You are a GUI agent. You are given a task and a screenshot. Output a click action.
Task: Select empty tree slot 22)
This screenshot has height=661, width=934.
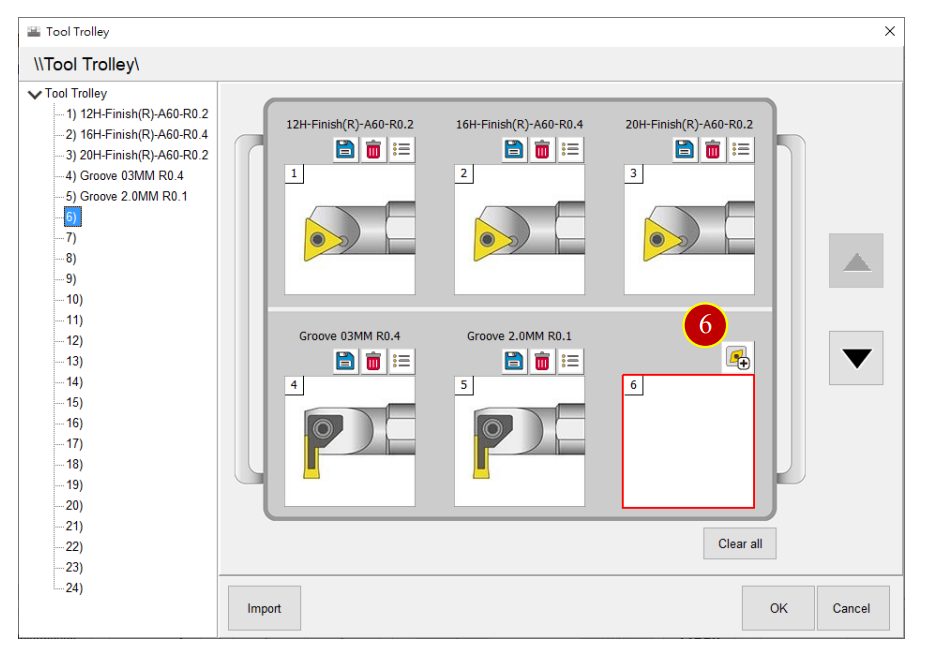tap(74, 547)
